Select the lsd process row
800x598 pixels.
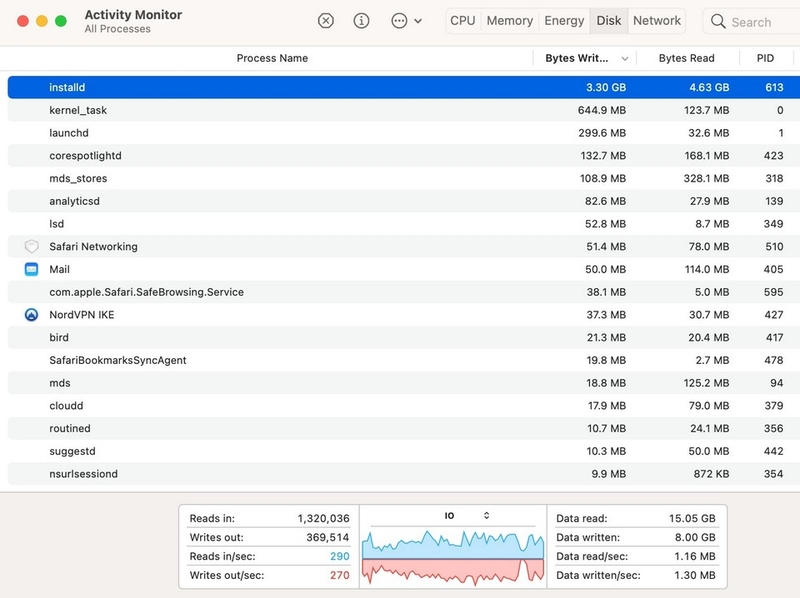click(x=404, y=223)
